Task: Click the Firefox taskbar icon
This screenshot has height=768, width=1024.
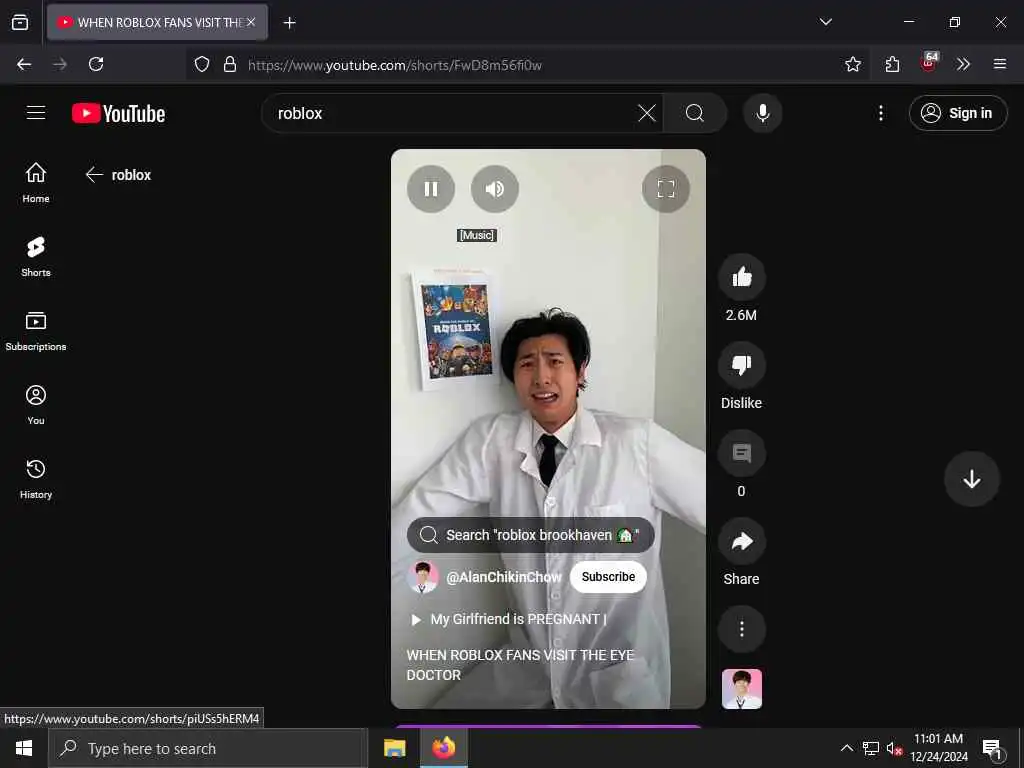Action: (443, 748)
